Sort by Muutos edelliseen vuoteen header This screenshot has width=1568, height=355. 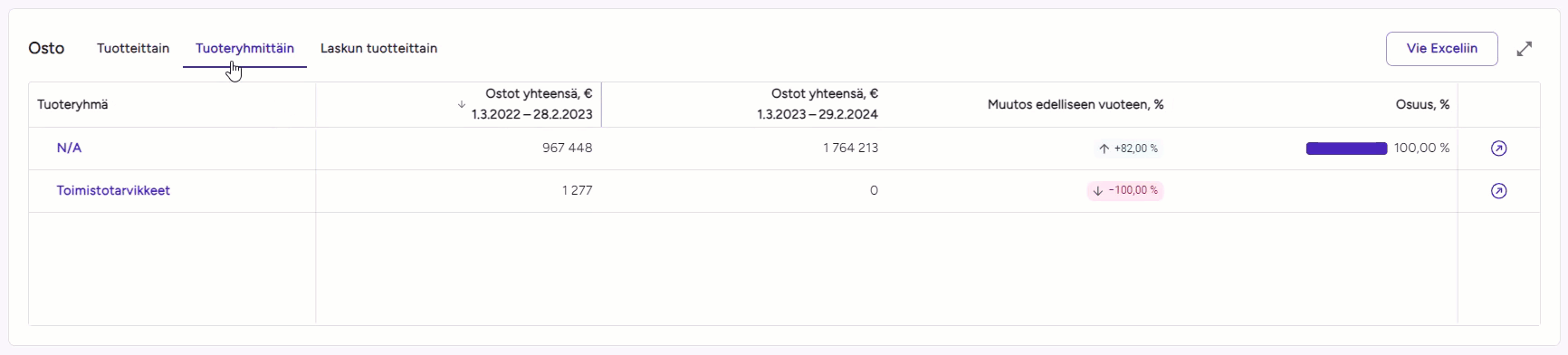(1076, 105)
